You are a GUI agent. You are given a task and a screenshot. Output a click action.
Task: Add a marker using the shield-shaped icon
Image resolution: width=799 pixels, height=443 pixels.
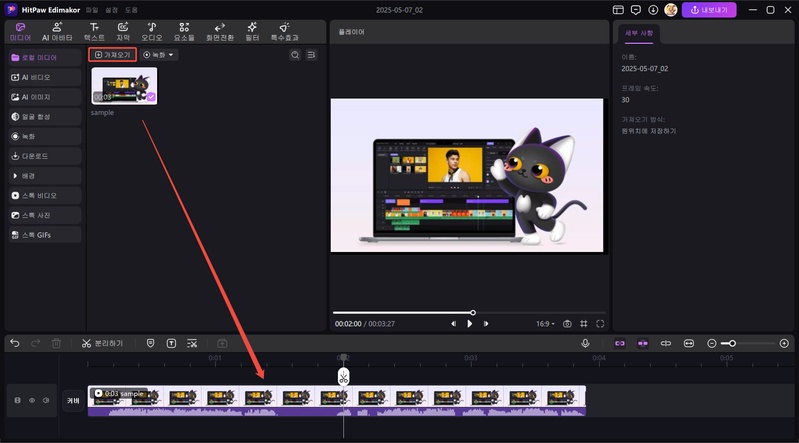(x=150, y=343)
